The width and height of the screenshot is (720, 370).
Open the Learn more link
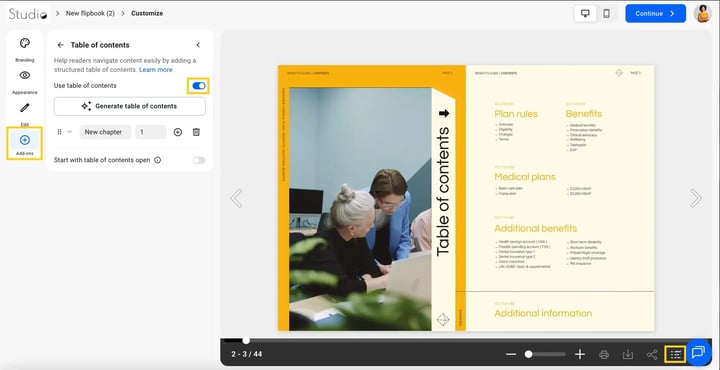tap(156, 70)
